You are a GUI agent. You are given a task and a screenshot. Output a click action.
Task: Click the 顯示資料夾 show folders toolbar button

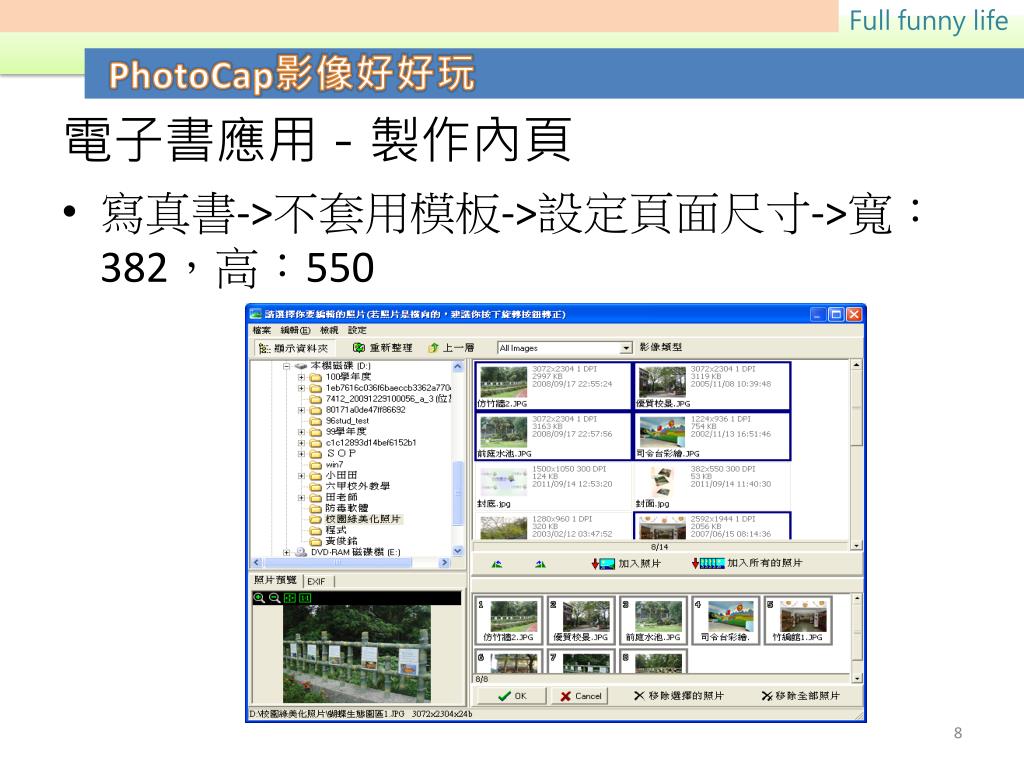(293, 348)
